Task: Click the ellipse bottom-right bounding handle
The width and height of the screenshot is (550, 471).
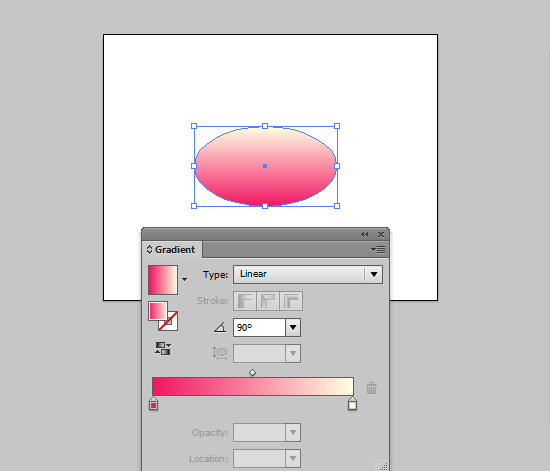Action: click(x=337, y=206)
